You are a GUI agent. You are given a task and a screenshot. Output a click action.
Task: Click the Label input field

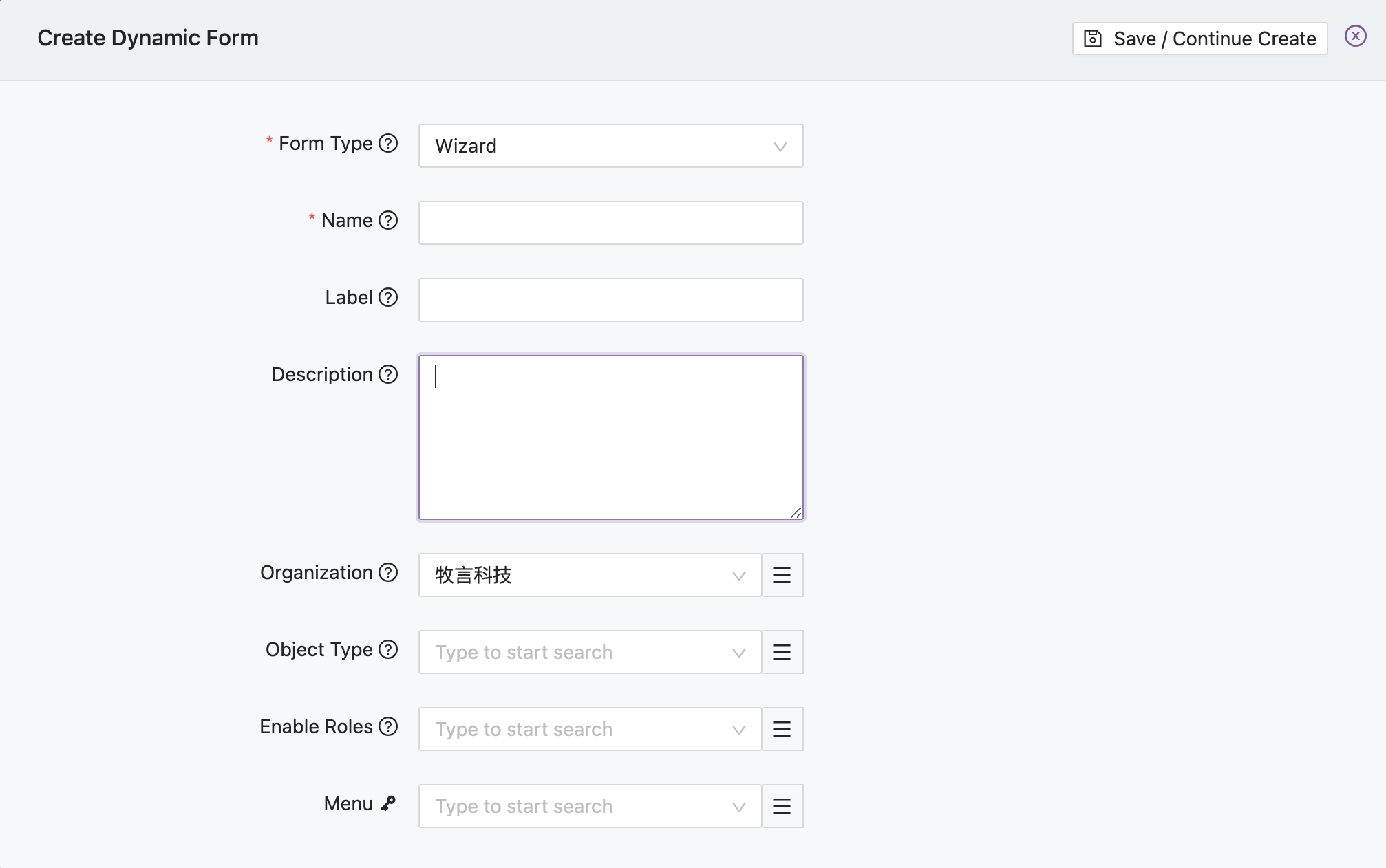pyautogui.click(x=610, y=299)
